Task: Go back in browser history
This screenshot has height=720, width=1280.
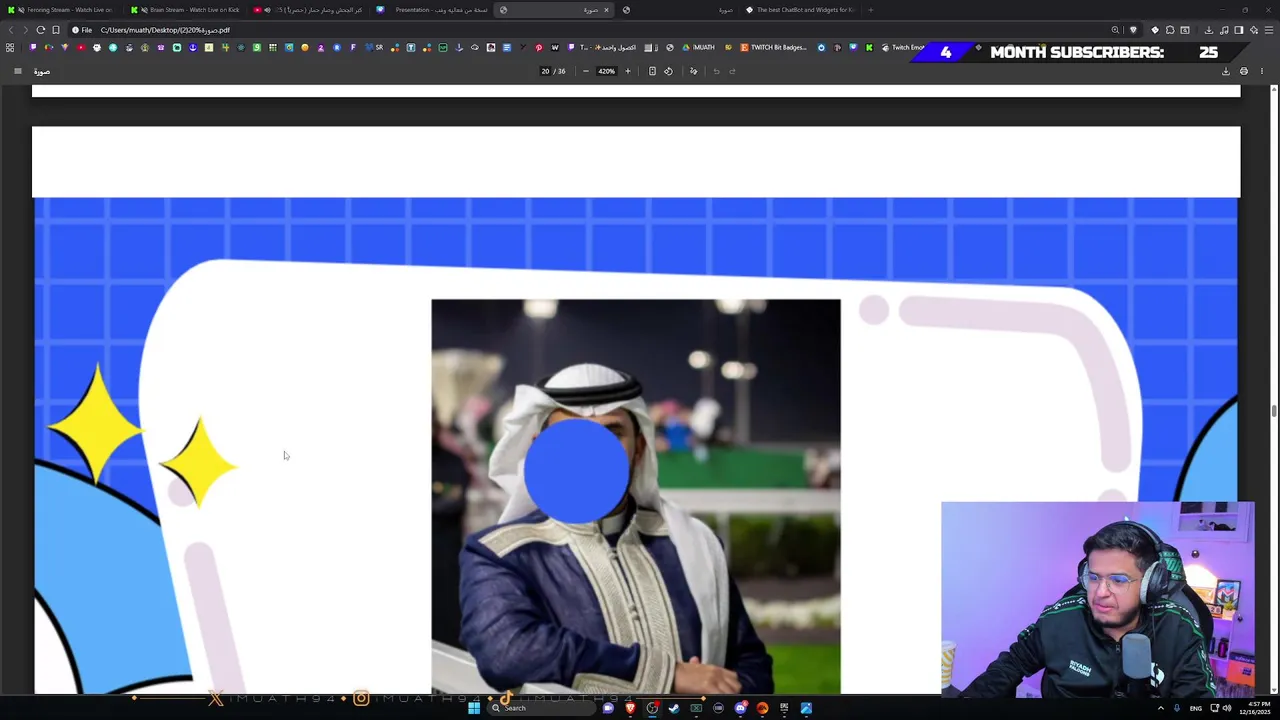Action: tap(11, 30)
